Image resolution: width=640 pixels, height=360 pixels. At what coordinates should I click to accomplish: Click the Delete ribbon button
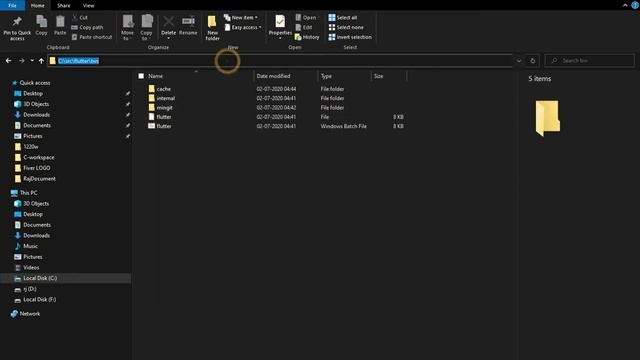click(168, 27)
